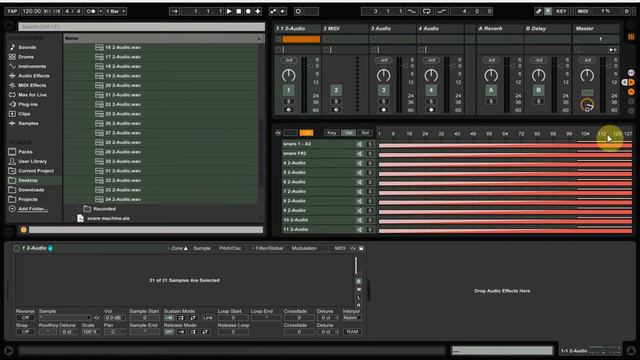Open Downloads folder place
Viewport: 640px width, 360px height.
coord(31,190)
